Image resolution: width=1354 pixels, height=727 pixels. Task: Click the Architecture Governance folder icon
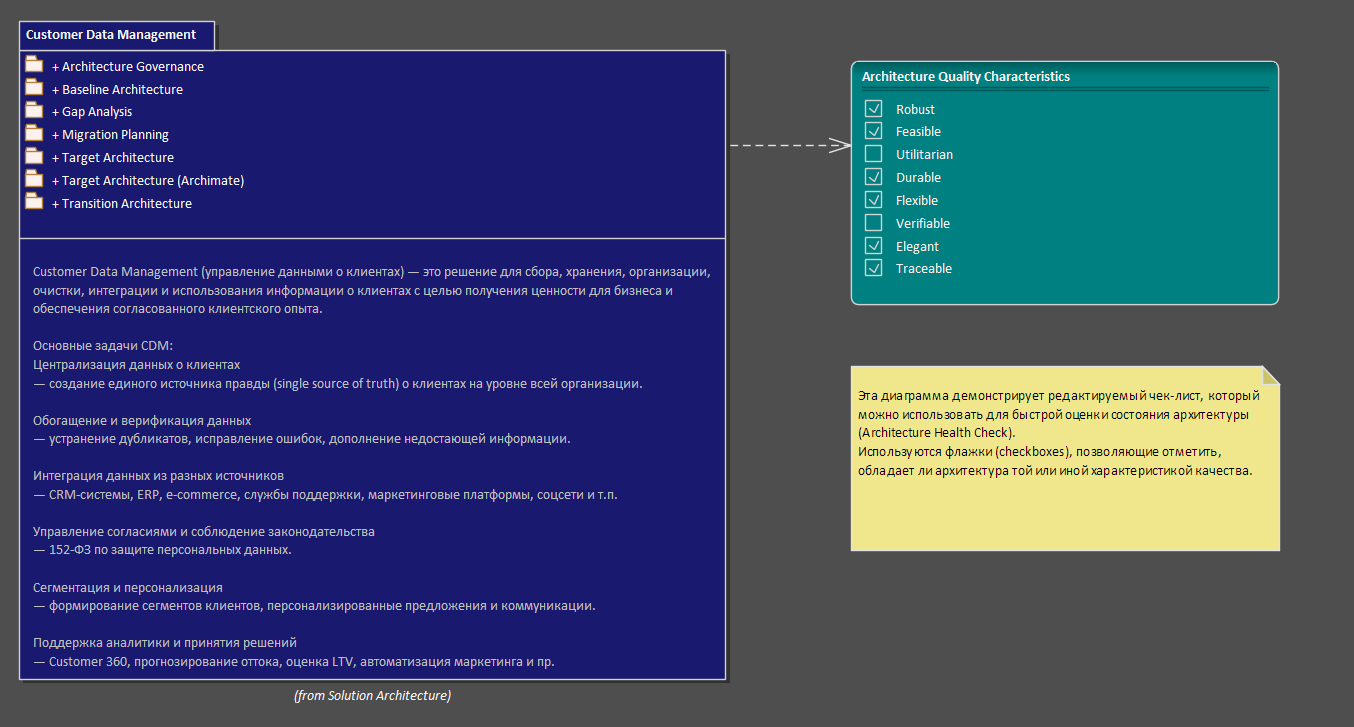click(x=34, y=65)
